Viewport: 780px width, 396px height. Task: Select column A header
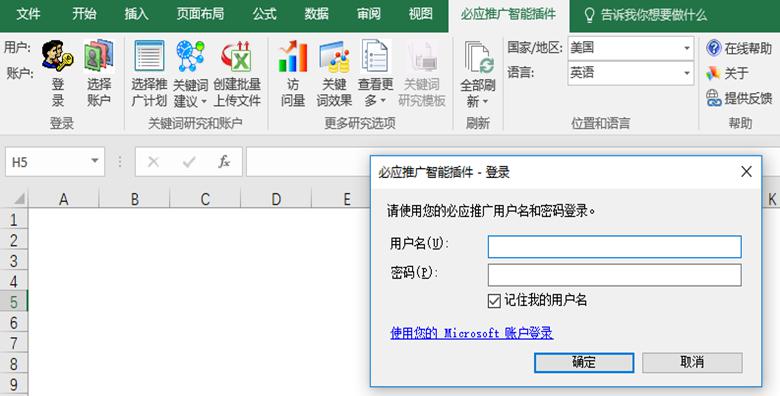pyautogui.click(x=64, y=199)
